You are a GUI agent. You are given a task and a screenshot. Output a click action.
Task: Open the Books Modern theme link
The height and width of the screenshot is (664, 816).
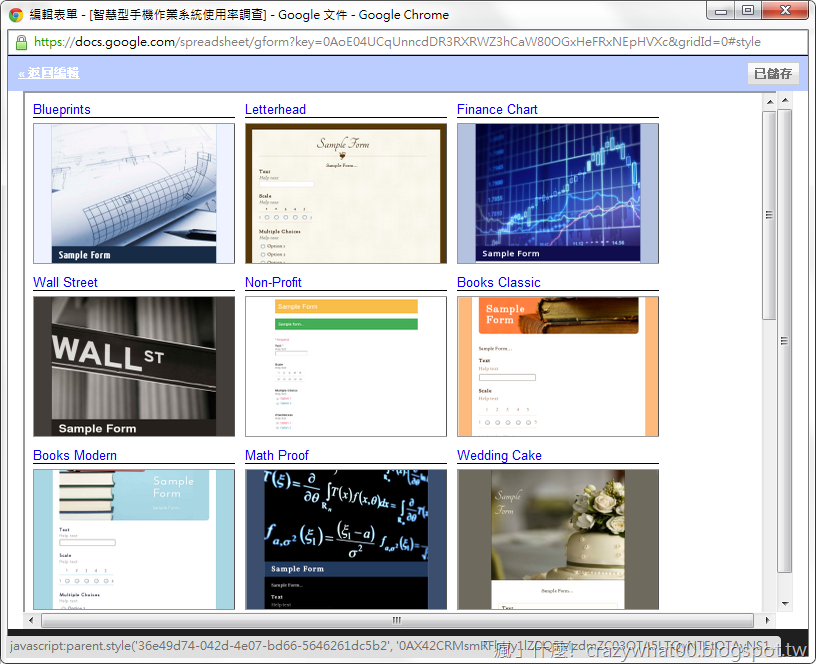(74, 455)
